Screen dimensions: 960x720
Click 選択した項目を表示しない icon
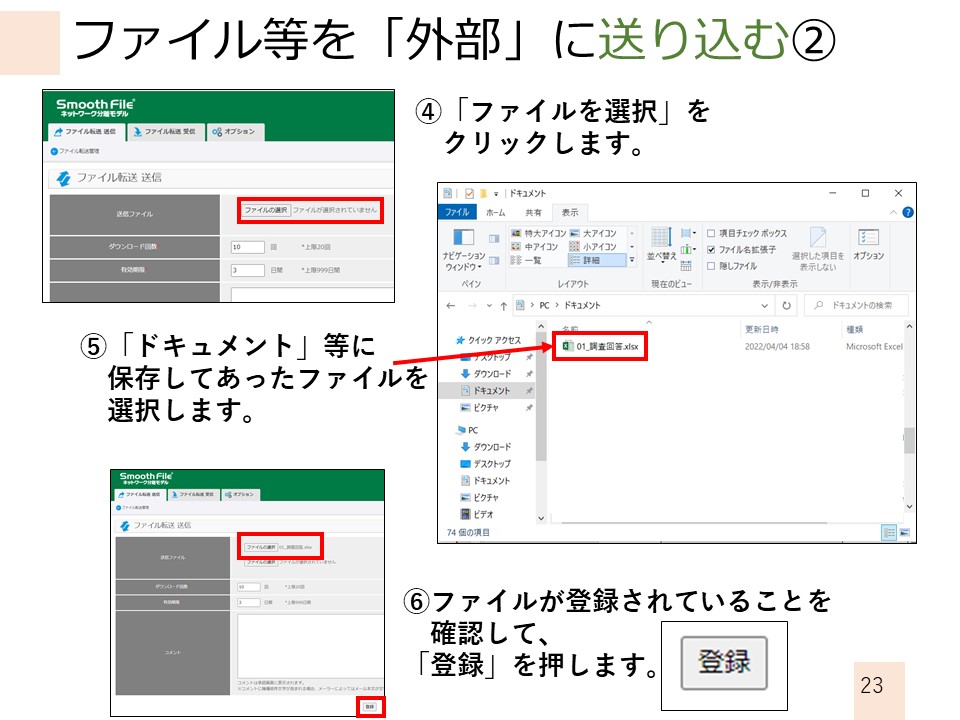[x=818, y=240]
